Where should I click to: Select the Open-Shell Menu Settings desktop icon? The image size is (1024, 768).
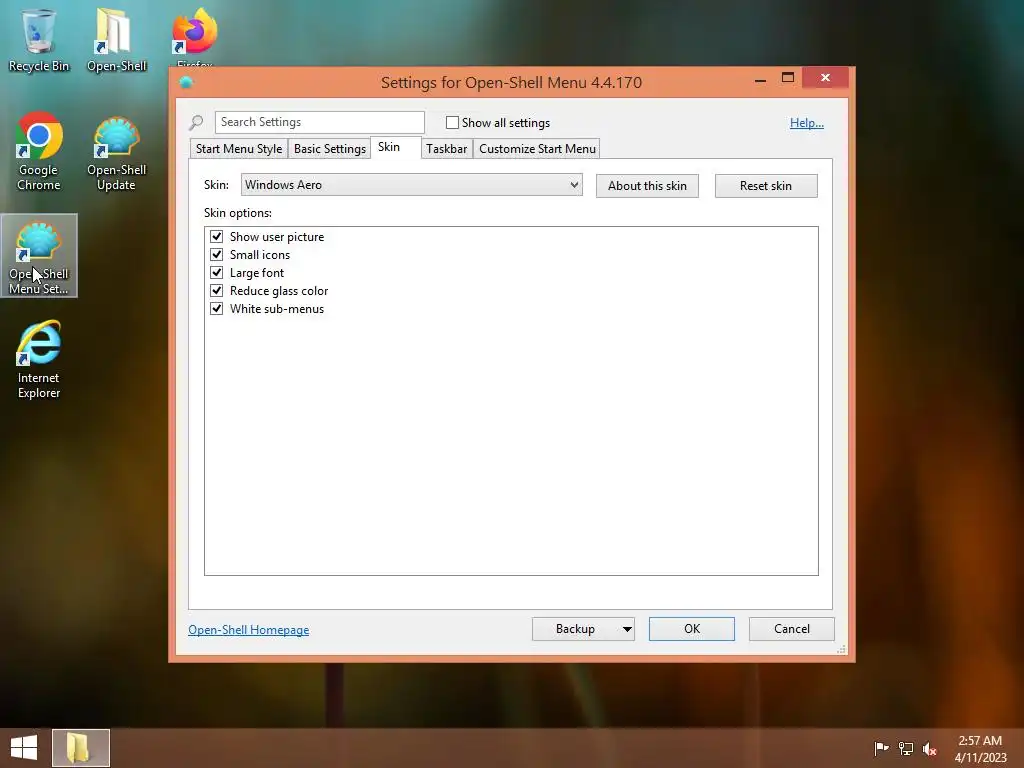point(39,256)
